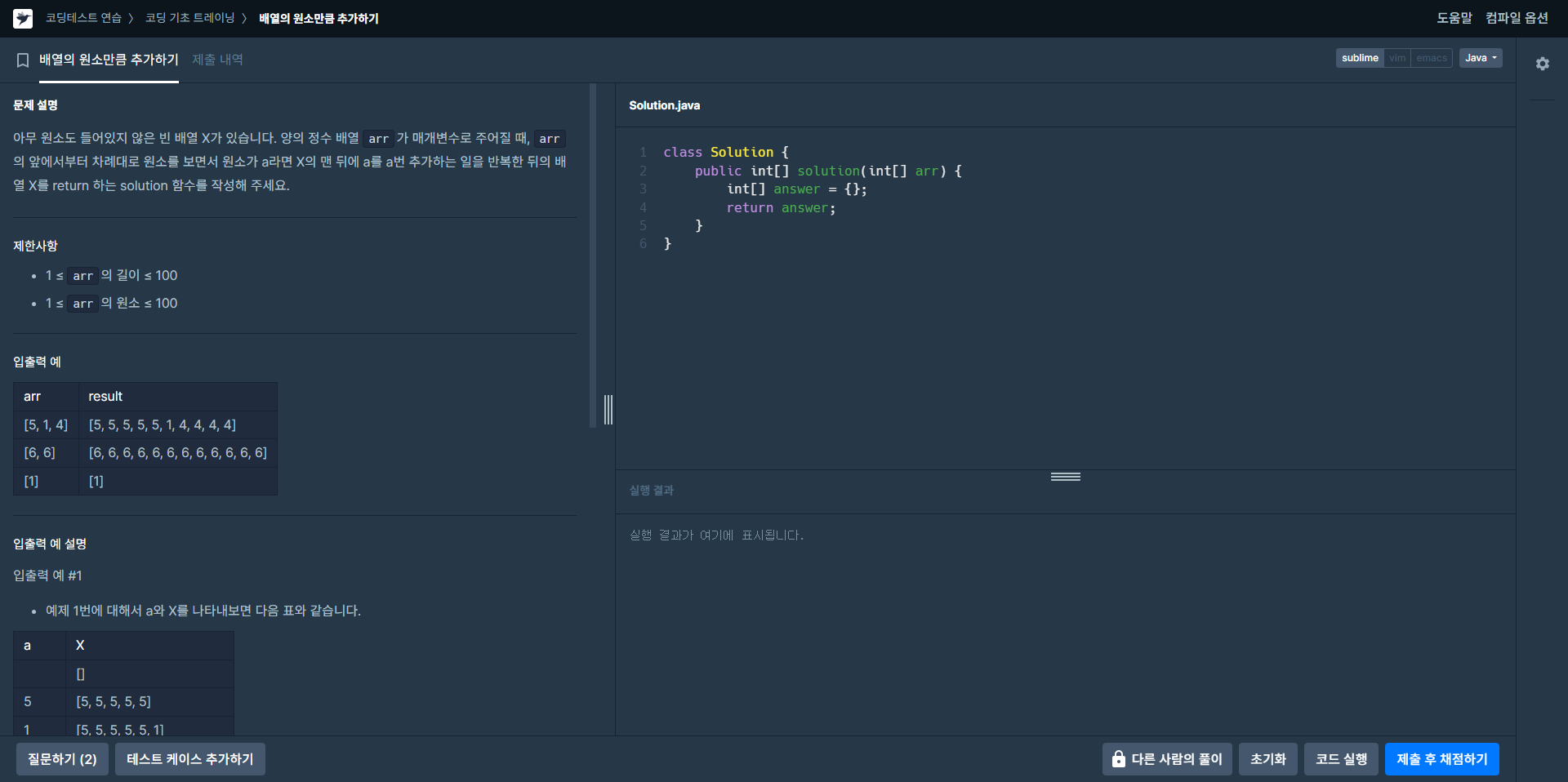This screenshot has height=782, width=1568.
Task: Go to the 코딩 기초 트레이닝 breadcrumb
Action: [x=189, y=18]
